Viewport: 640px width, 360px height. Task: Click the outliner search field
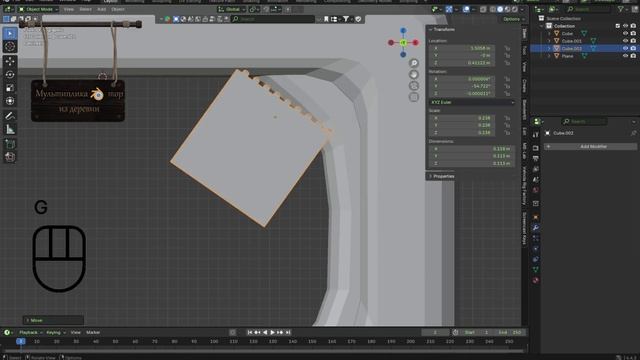tap(589, 9)
